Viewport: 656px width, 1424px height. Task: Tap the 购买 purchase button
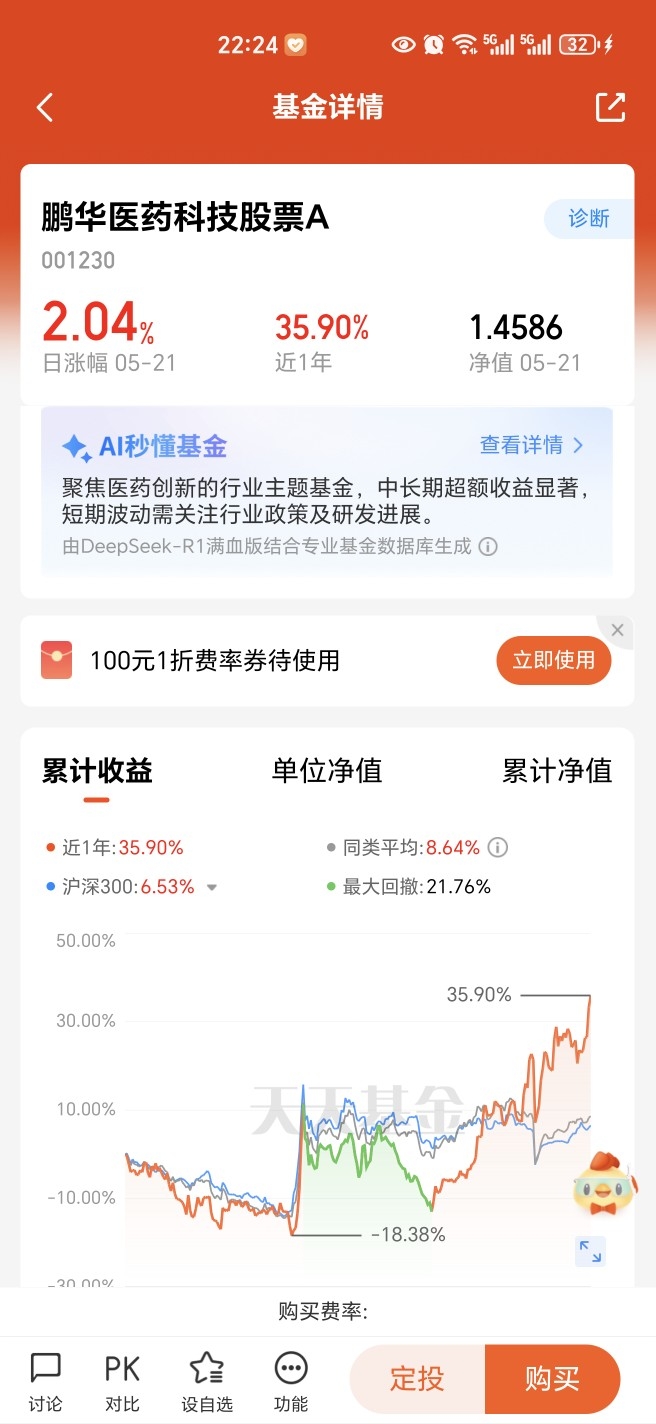pos(553,1379)
